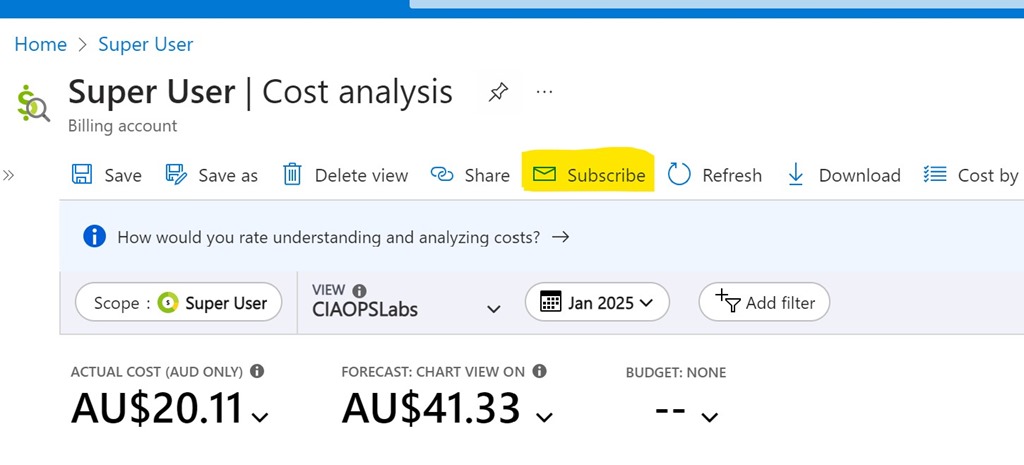Click the Cost by resource list icon
1024x465 pixels.
[x=935, y=175]
